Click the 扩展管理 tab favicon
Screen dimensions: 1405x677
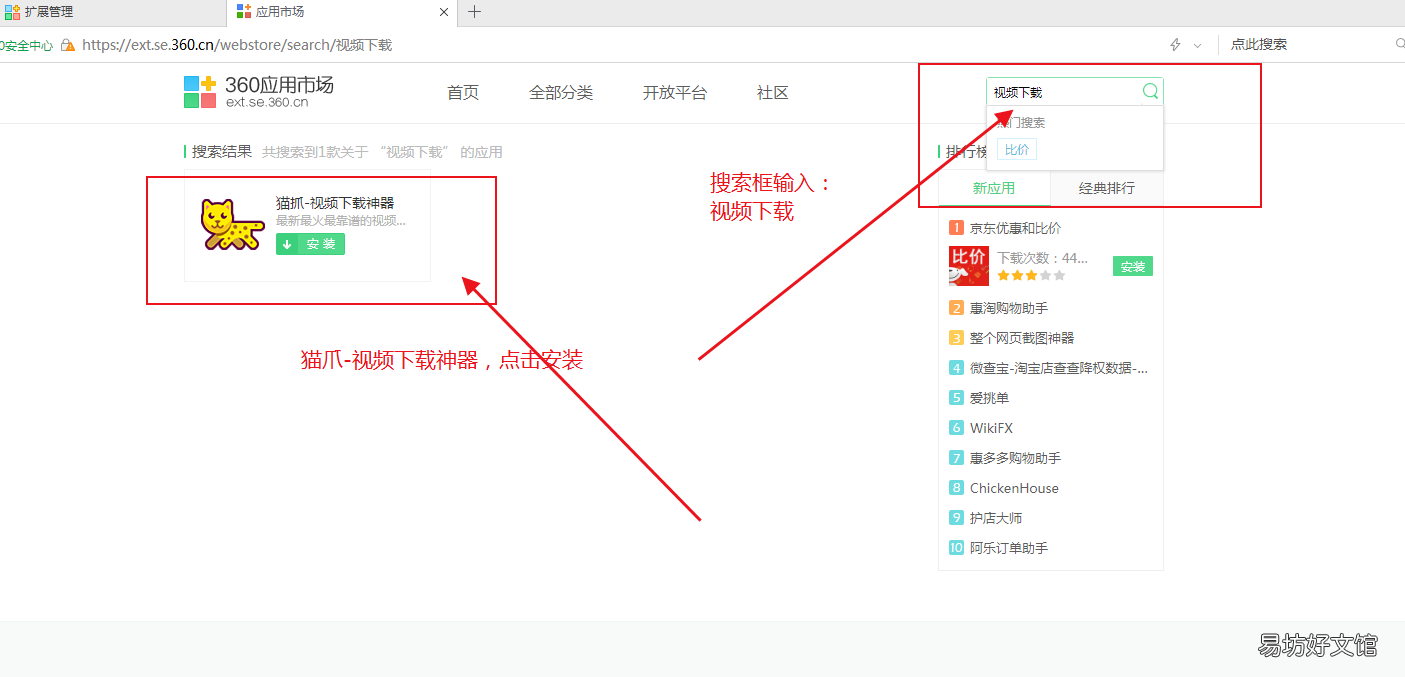[x=12, y=12]
